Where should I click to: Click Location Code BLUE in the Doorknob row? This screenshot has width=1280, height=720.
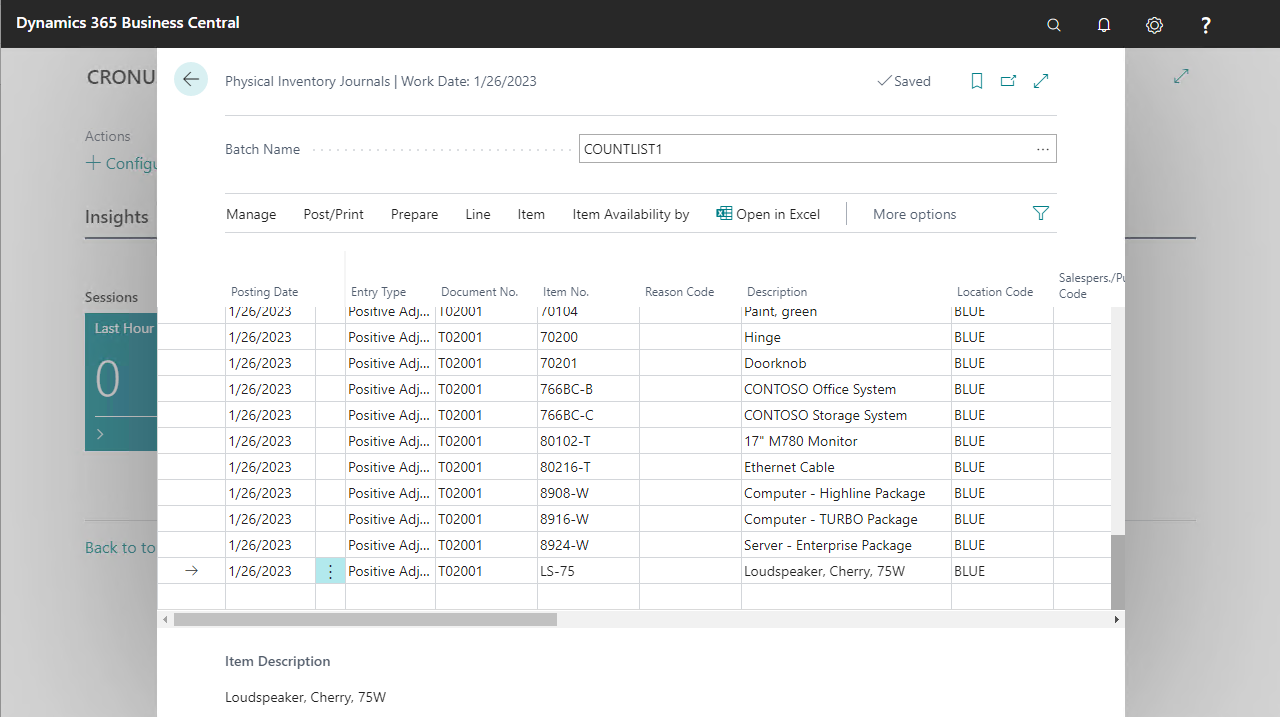[1002, 363]
